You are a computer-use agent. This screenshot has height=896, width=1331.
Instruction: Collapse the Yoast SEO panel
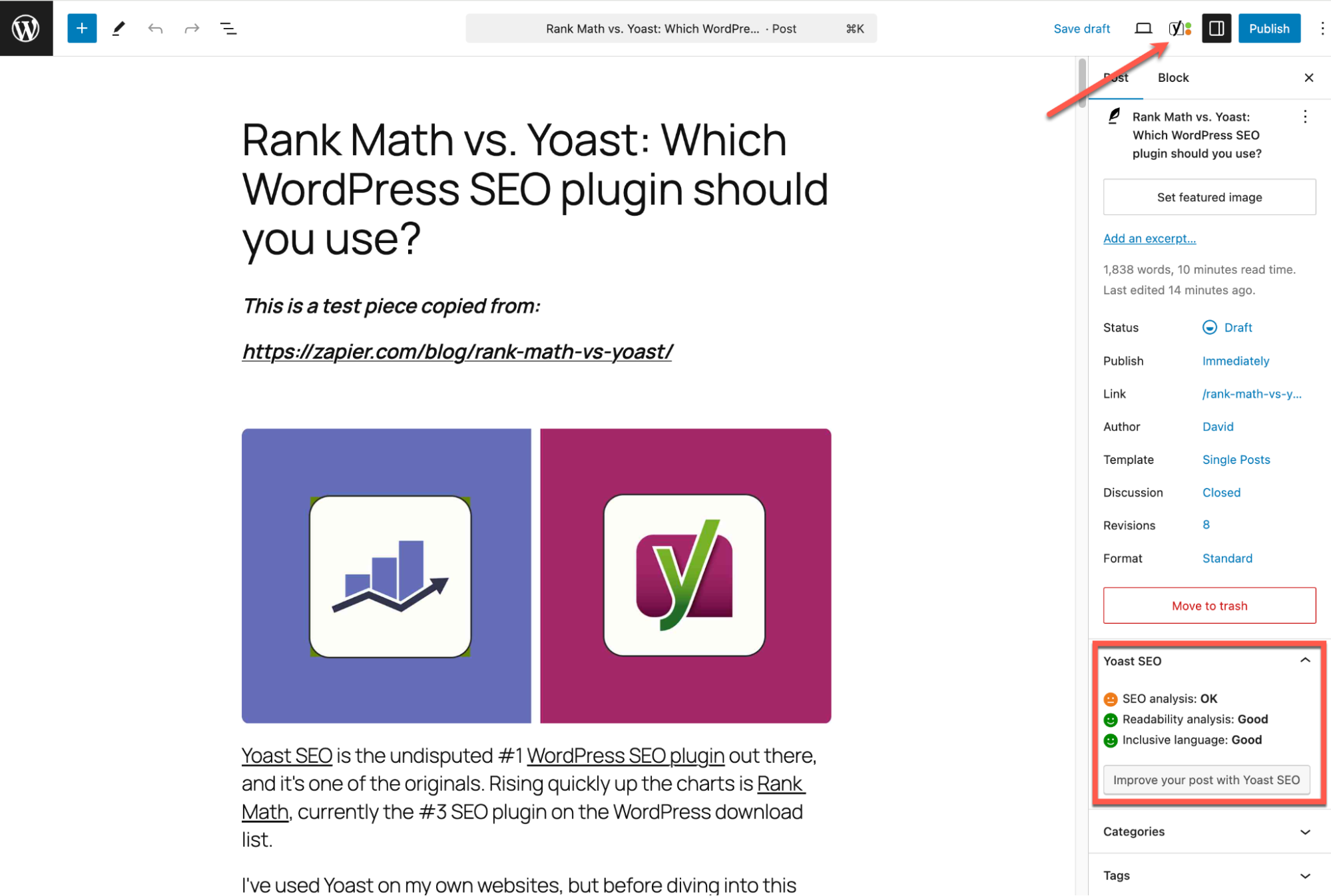click(x=1305, y=660)
